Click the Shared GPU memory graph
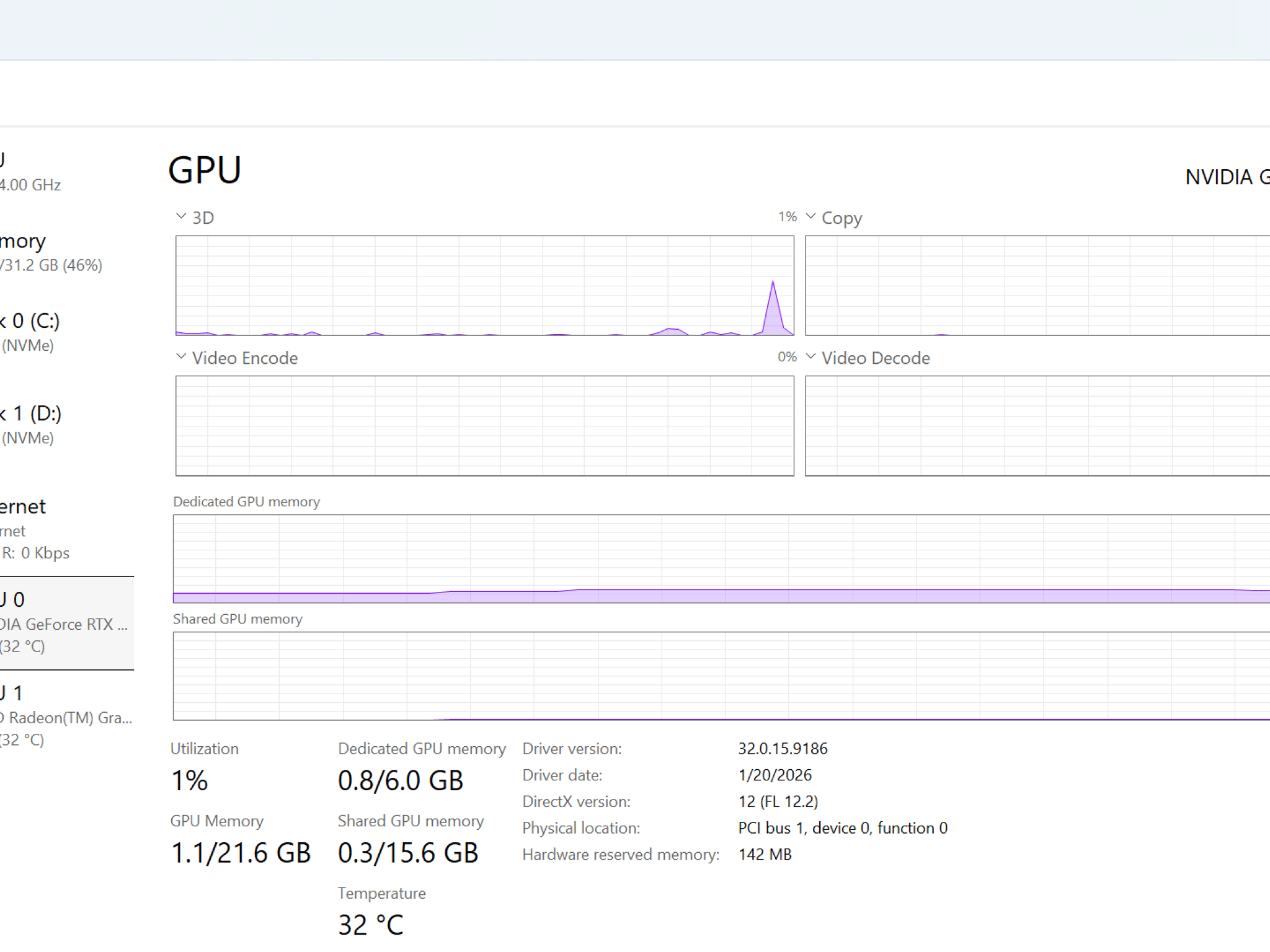The height and width of the screenshot is (952, 1270). coord(721,676)
